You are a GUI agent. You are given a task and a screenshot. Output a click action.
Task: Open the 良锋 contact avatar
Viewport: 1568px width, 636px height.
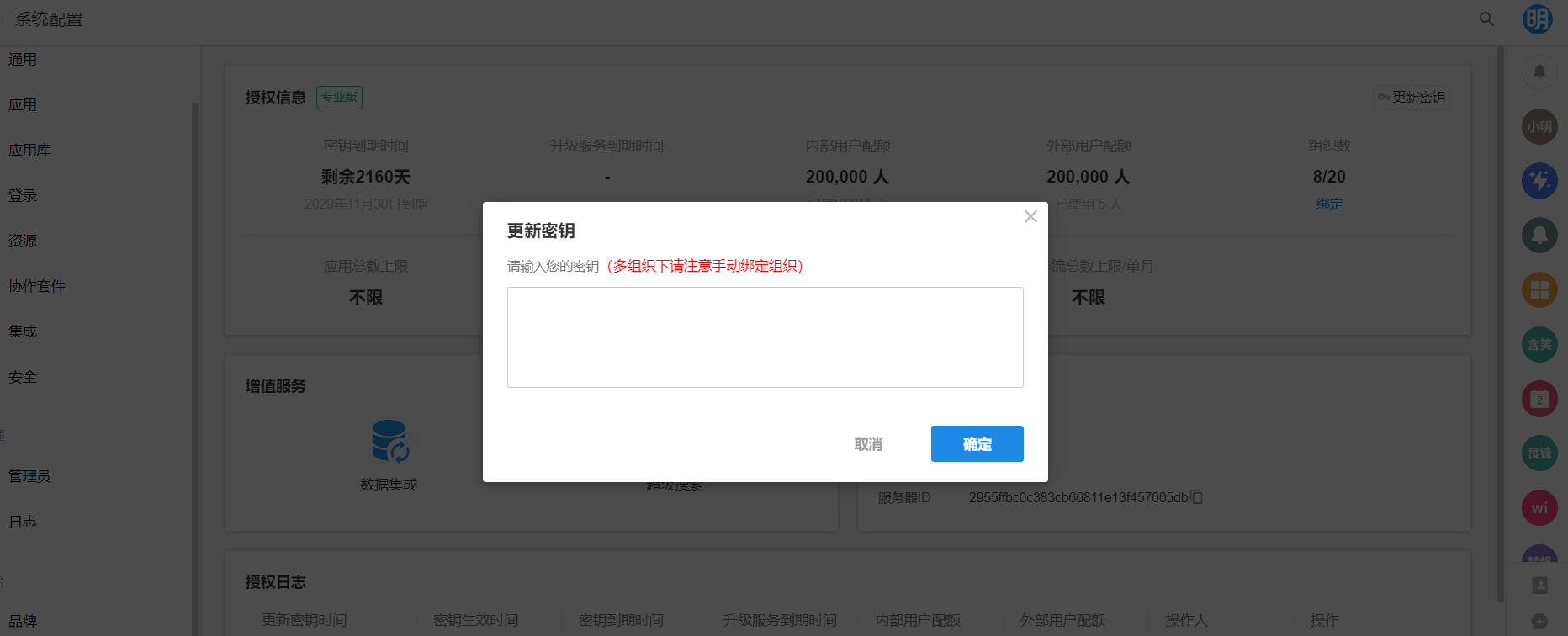[1539, 453]
